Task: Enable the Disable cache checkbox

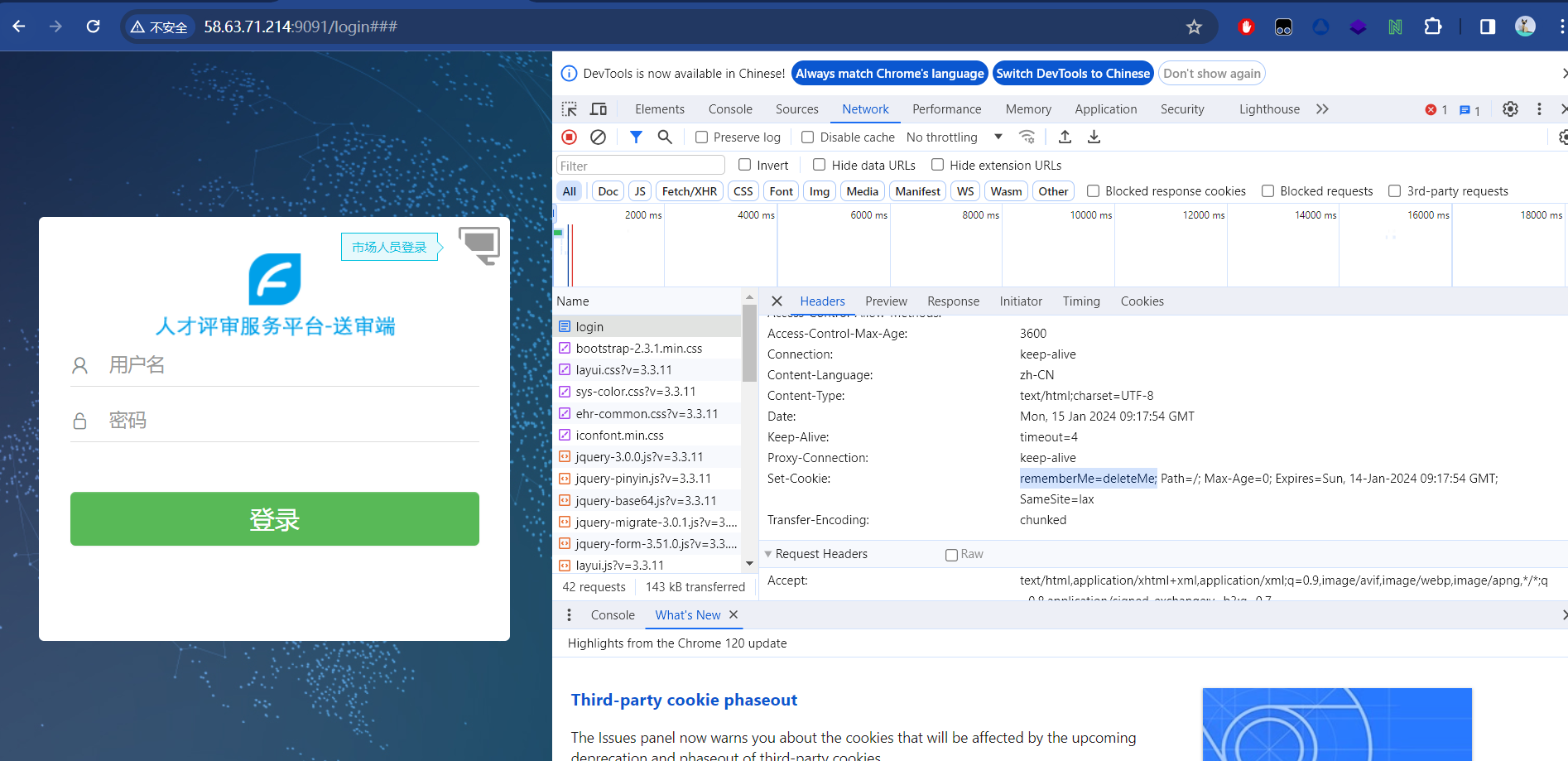Action: pyautogui.click(x=808, y=137)
